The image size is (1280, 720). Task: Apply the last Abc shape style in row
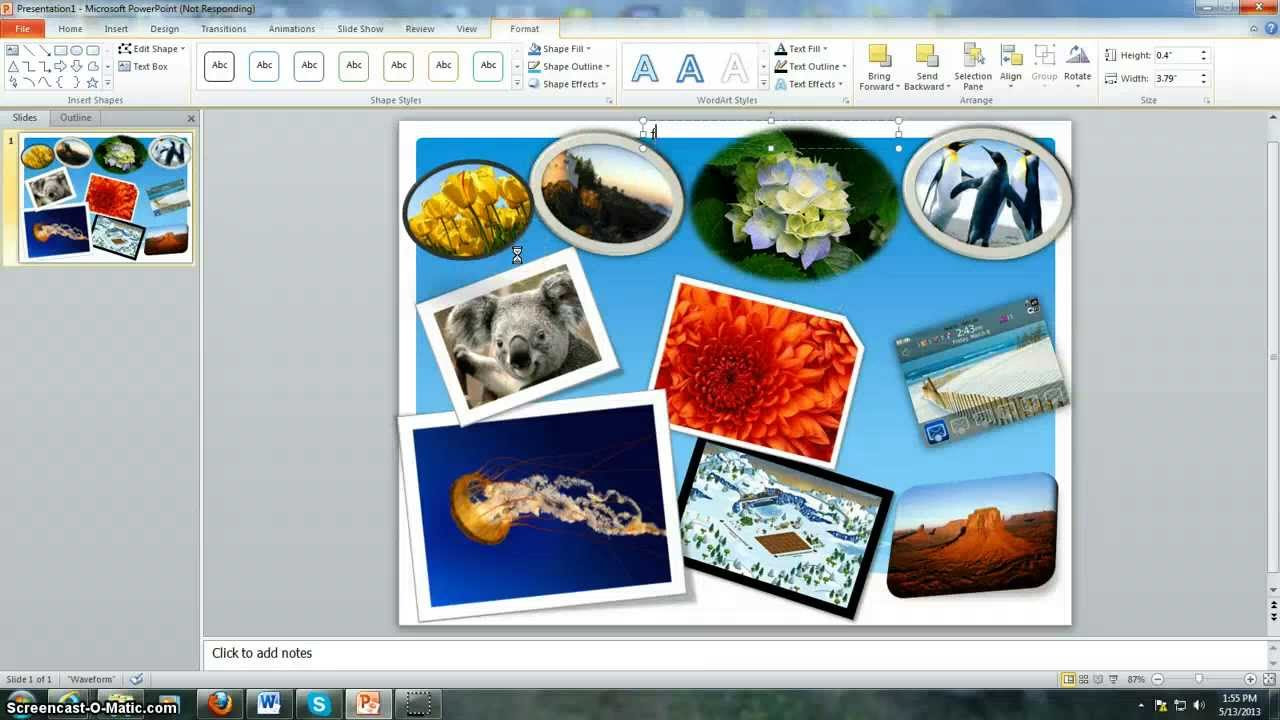coord(488,66)
